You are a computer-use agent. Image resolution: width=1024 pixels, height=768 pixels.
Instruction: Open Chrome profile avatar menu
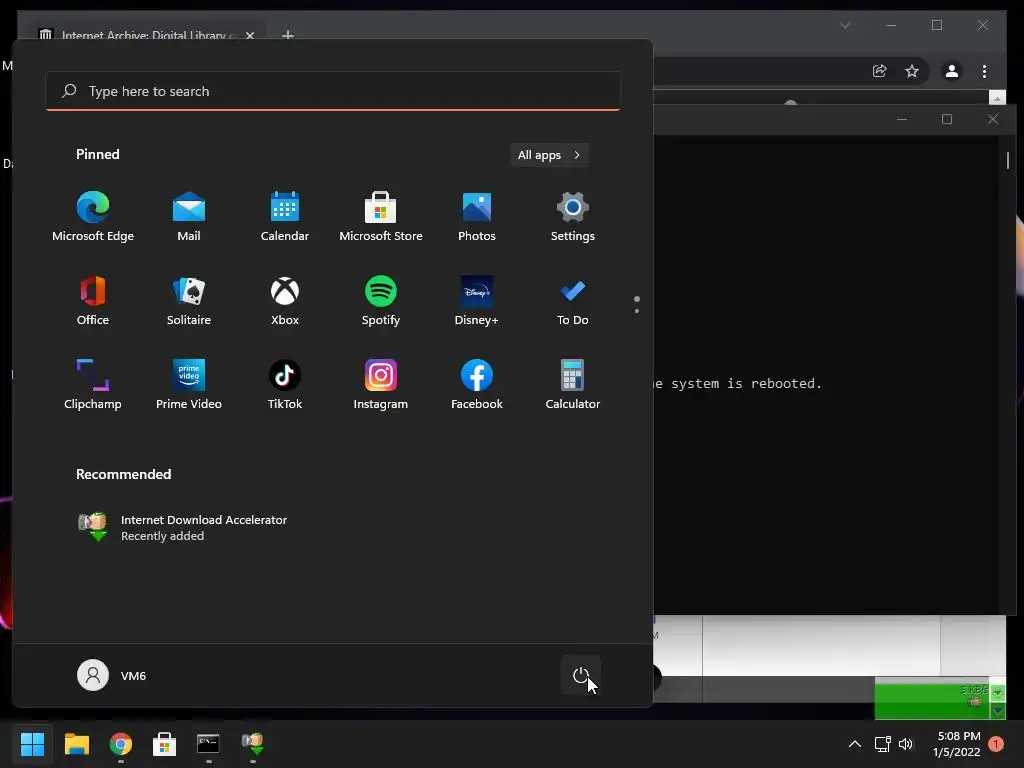coord(952,71)
